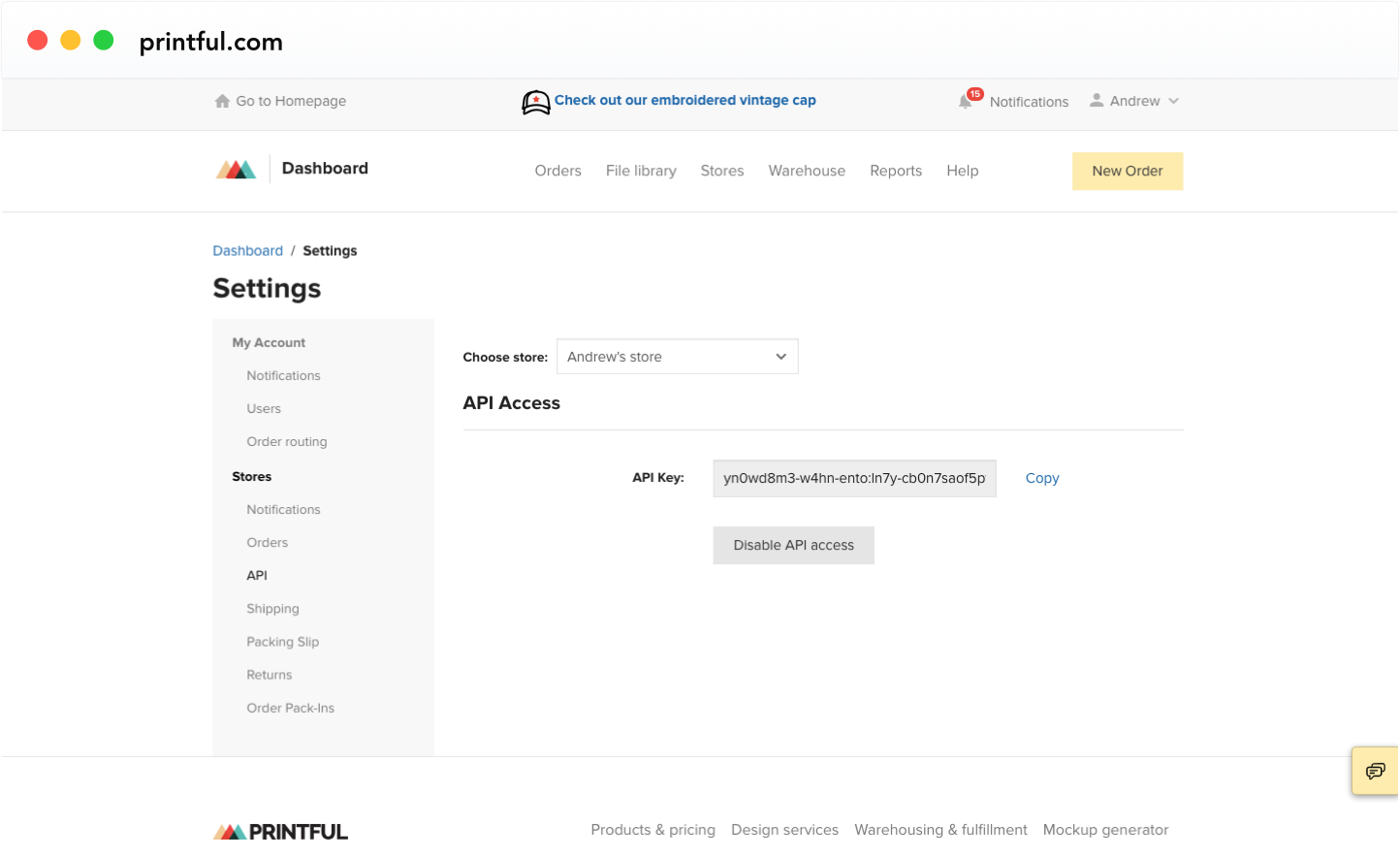Select Notifications under Stores section
1400x858 pixels.
[283, 509]
